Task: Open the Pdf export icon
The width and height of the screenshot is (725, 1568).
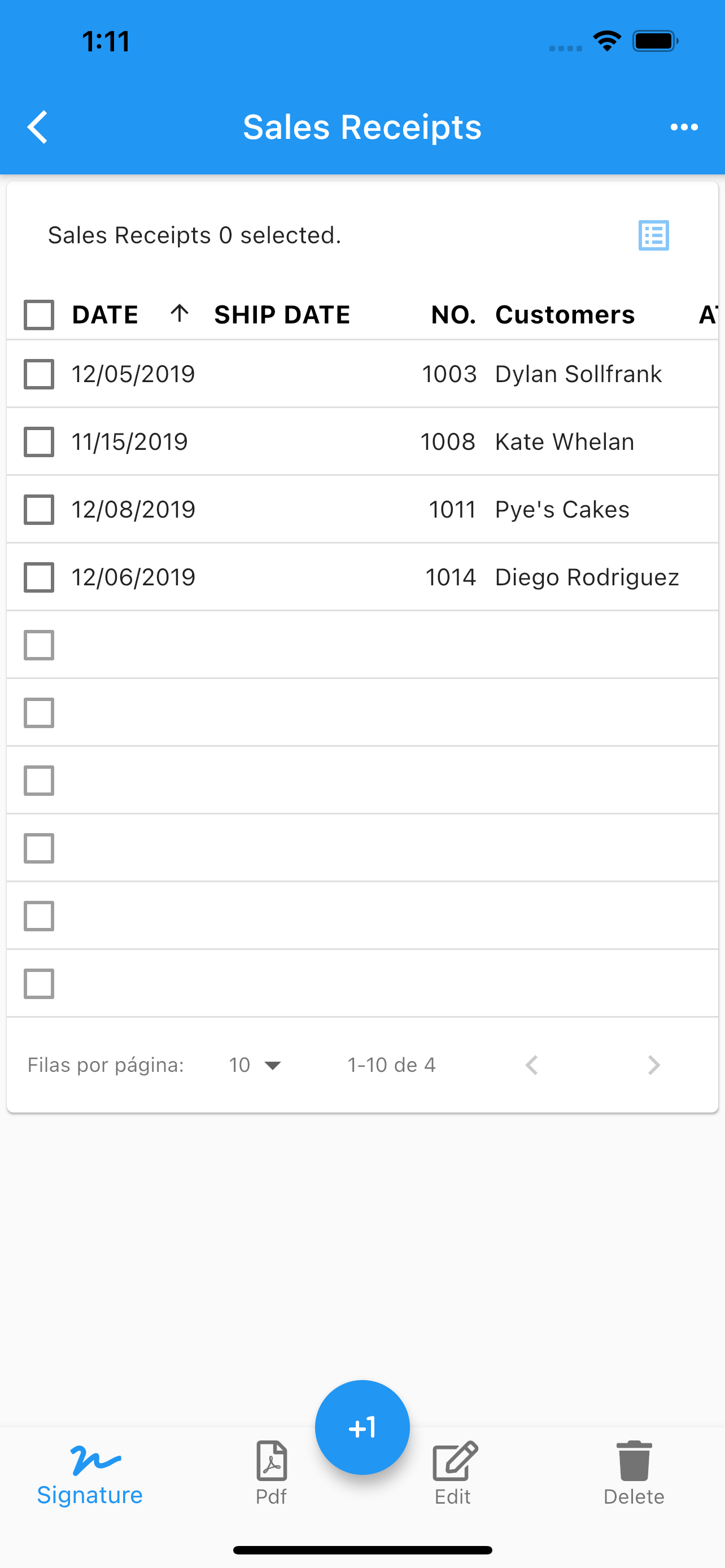Action: (x=272, y=1460)
